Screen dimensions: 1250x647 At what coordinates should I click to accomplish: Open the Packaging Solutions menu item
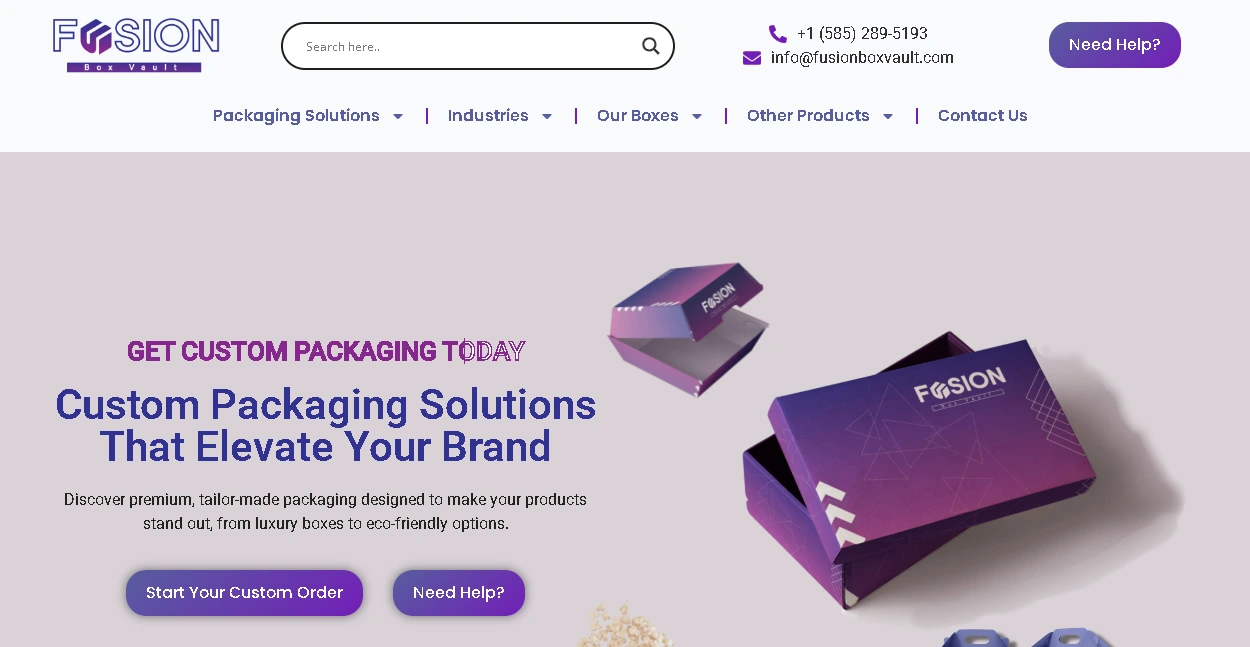coord(296,116)
